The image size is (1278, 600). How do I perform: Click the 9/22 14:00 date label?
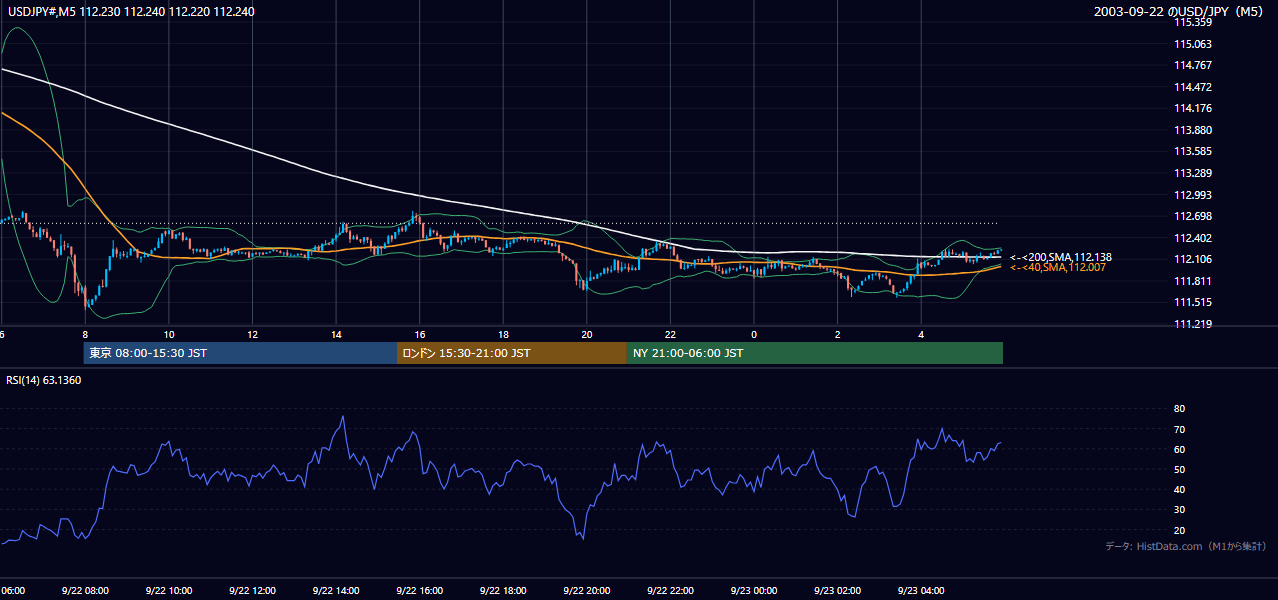[x=336, y=590]
